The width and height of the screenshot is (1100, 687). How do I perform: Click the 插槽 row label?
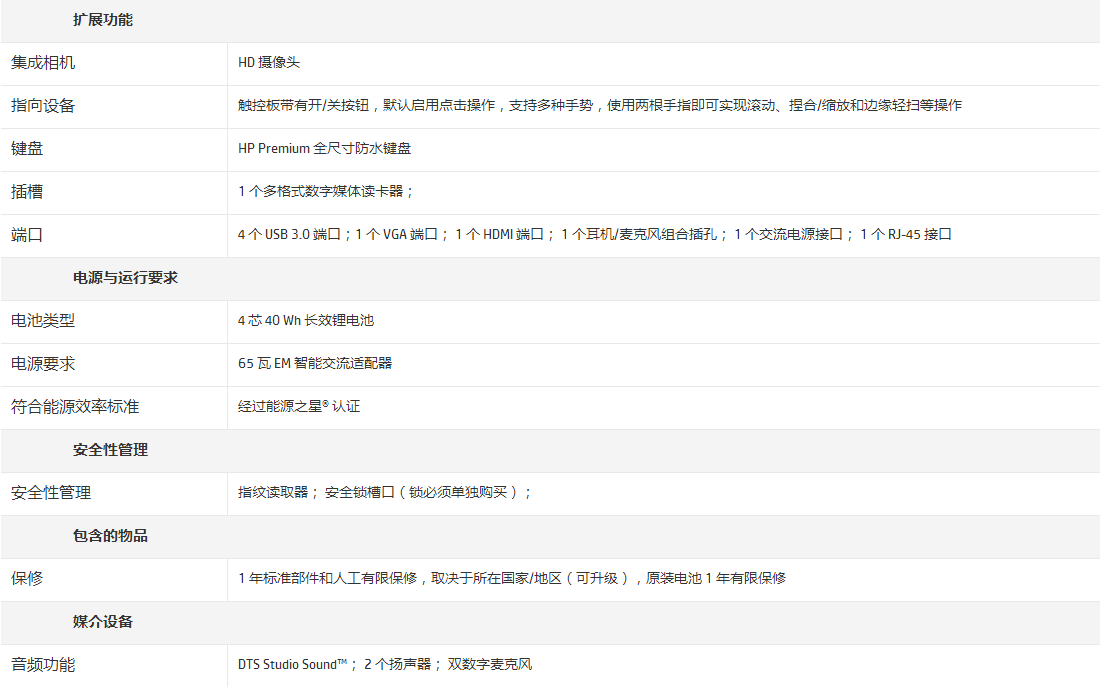click(27, 192)
